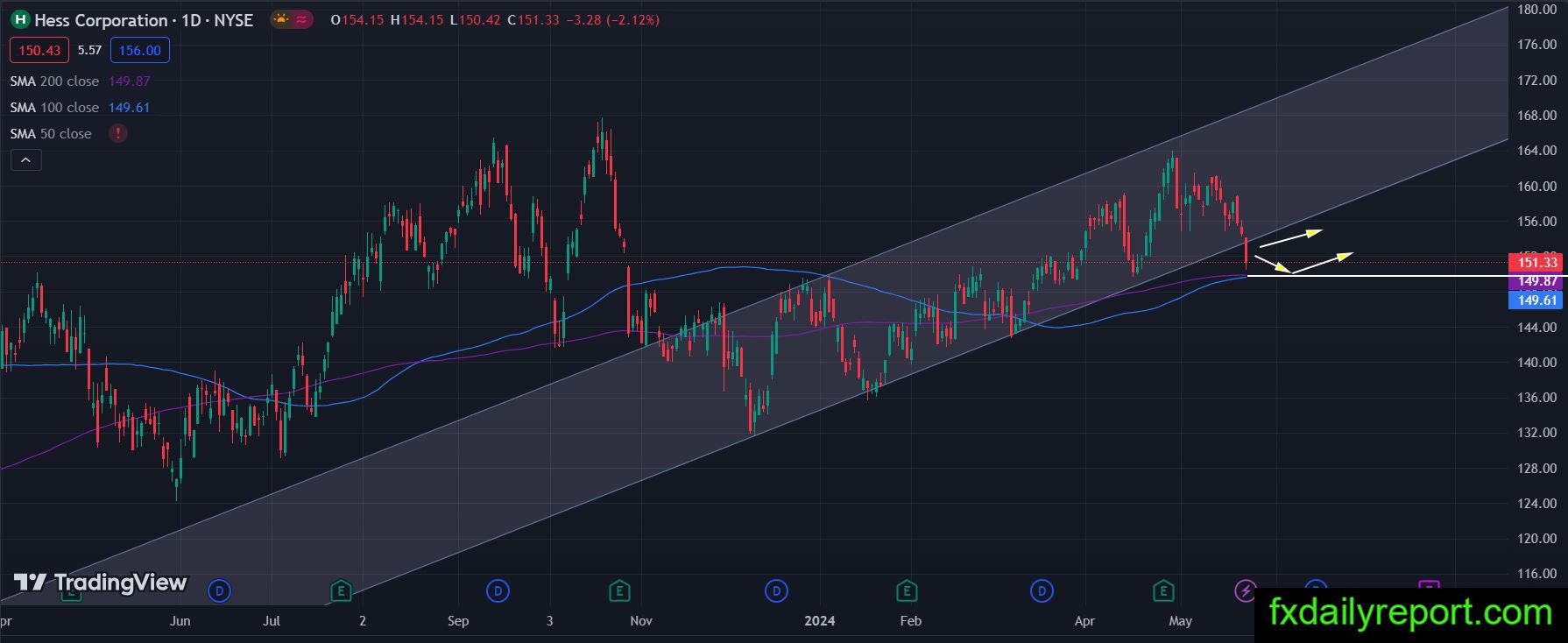Open the earnings marker between Jul and 2
The height and width of the screenshot is (643, 1568).
point(341,591)
